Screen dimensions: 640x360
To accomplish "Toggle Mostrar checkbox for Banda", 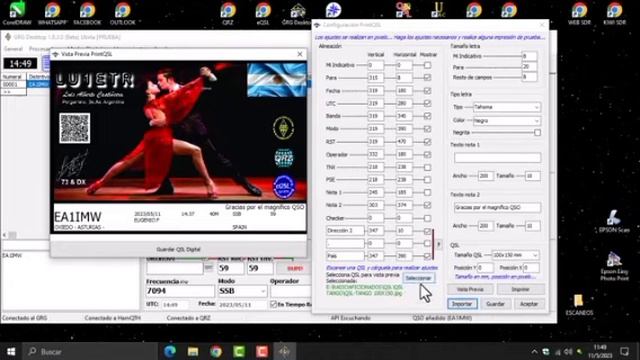I will pyautogui.click(x=427, y=116).
